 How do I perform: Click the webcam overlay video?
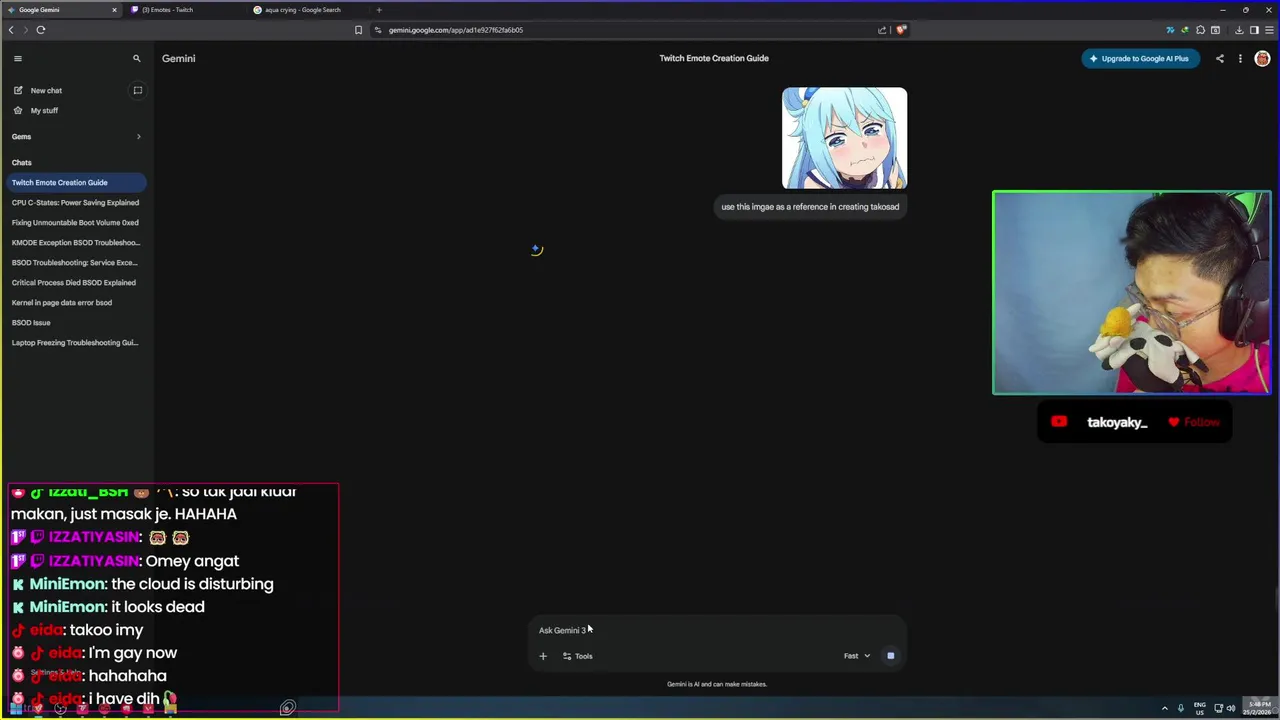[1132, 293]
